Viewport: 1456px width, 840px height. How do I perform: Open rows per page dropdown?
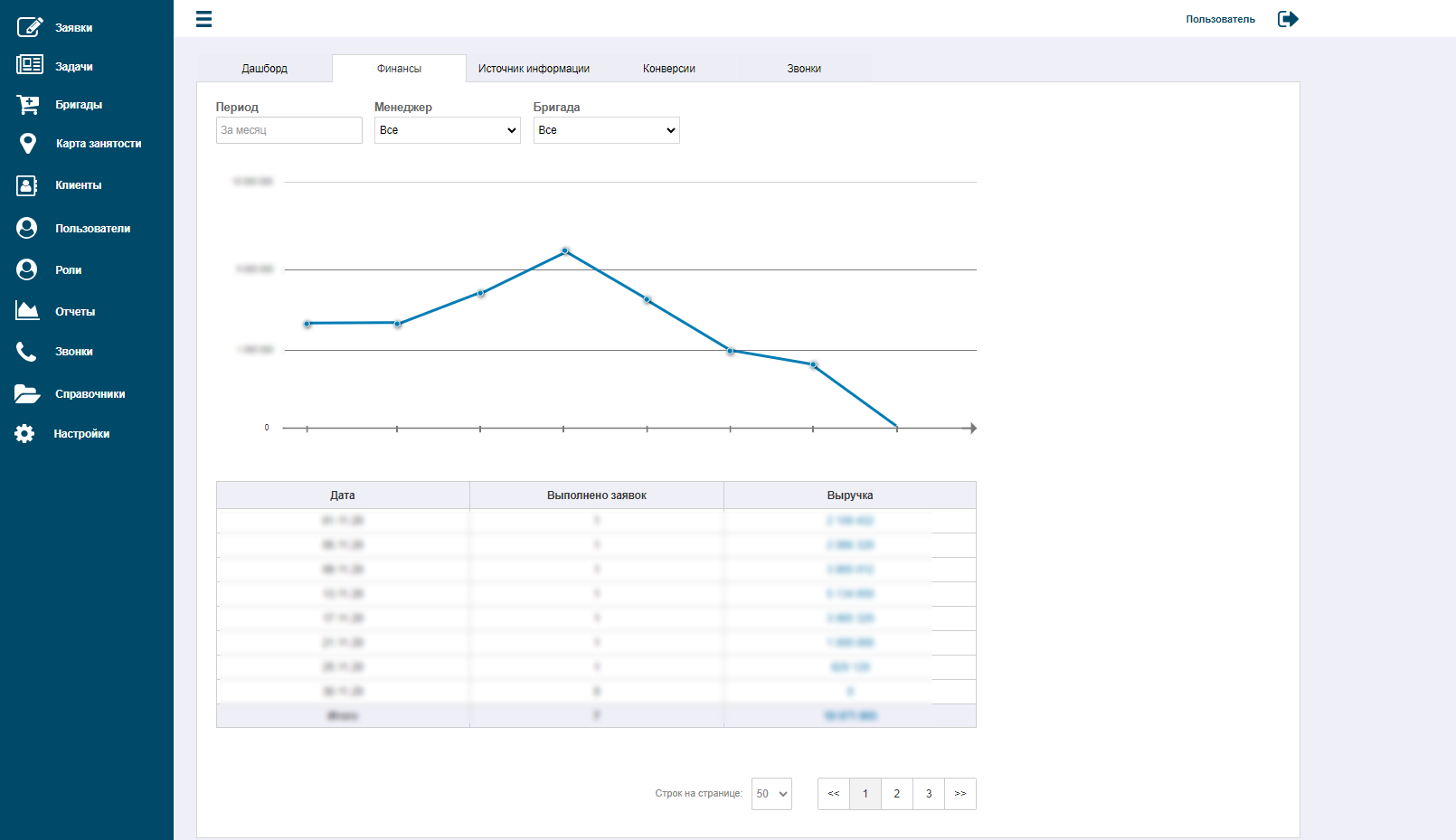[x=771, y=794]
